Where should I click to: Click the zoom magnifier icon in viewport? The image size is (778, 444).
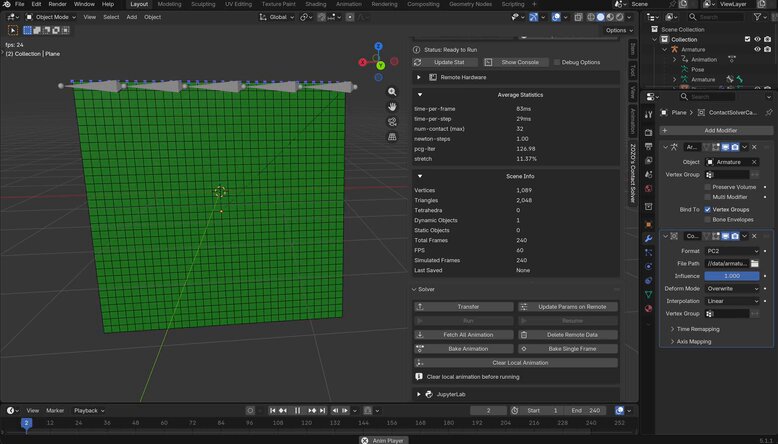pyautogui.click(x=392, y=92)
